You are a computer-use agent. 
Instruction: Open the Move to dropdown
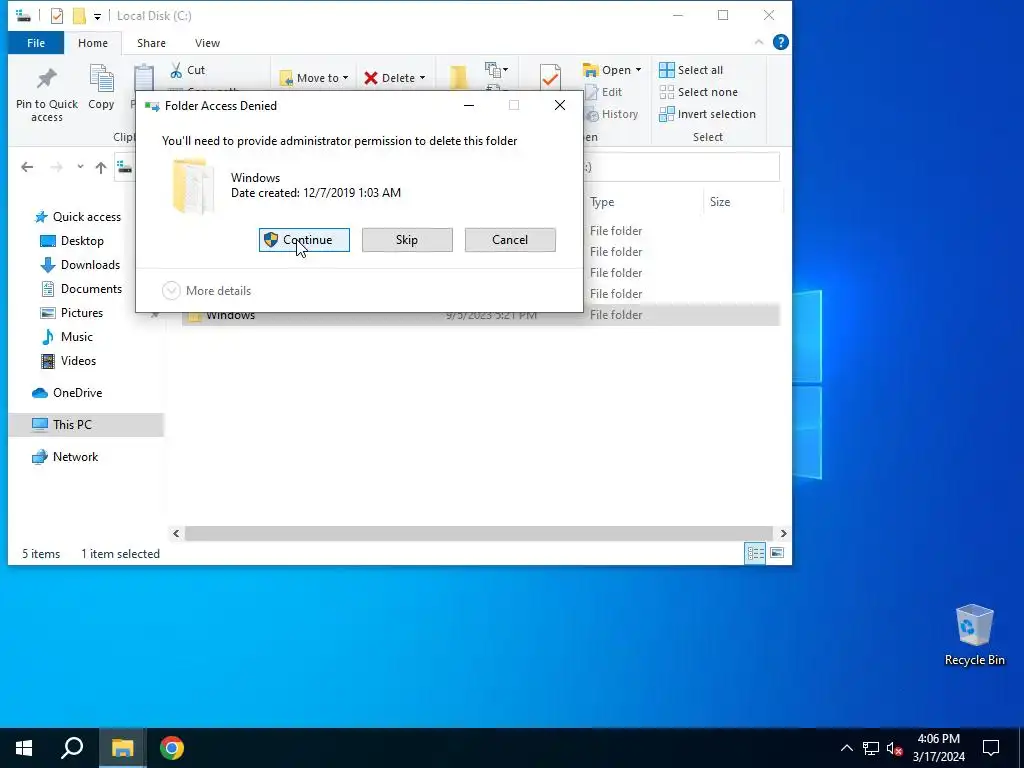[314, 78]
